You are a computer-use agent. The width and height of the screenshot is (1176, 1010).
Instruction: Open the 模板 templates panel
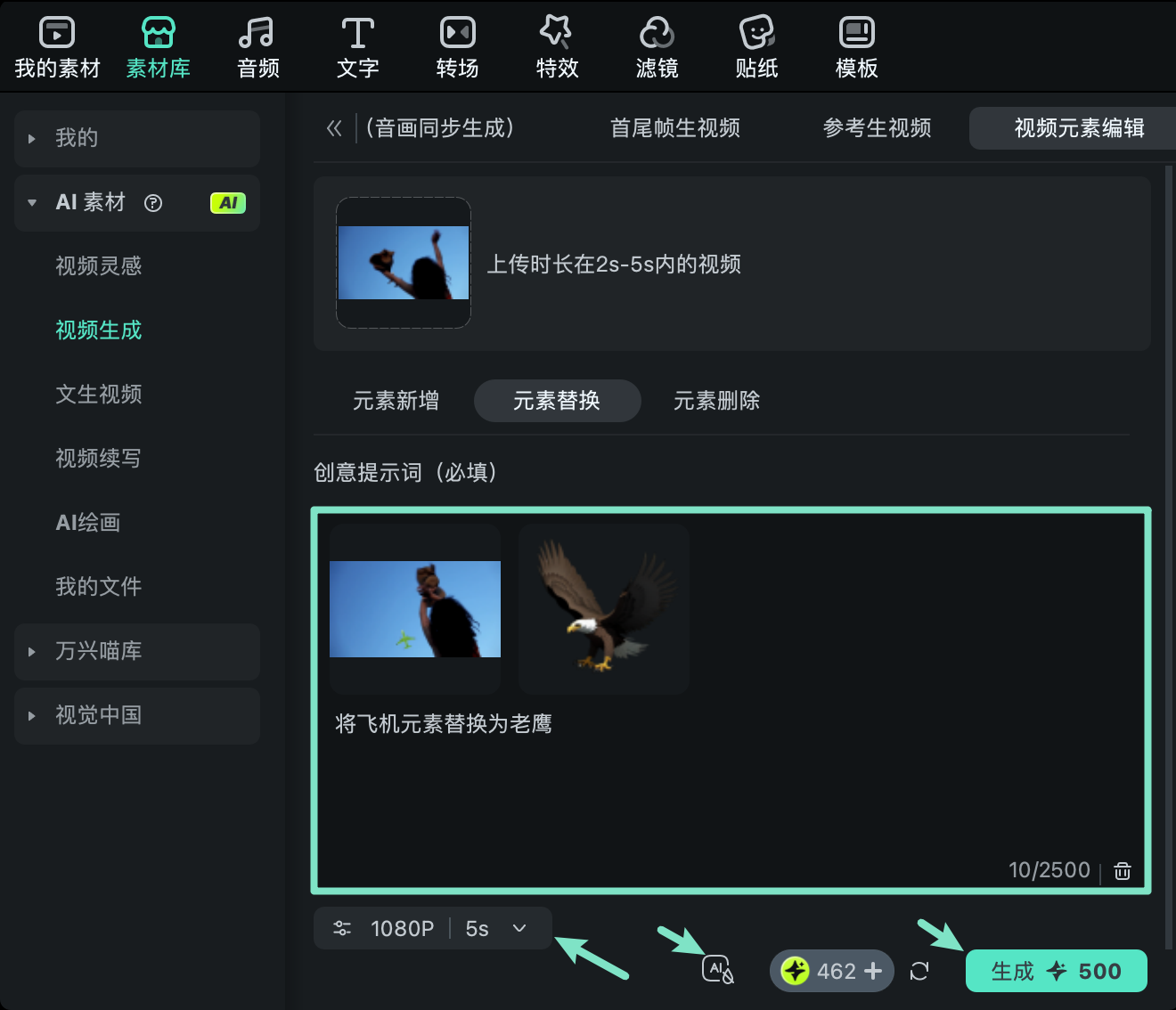855,45
